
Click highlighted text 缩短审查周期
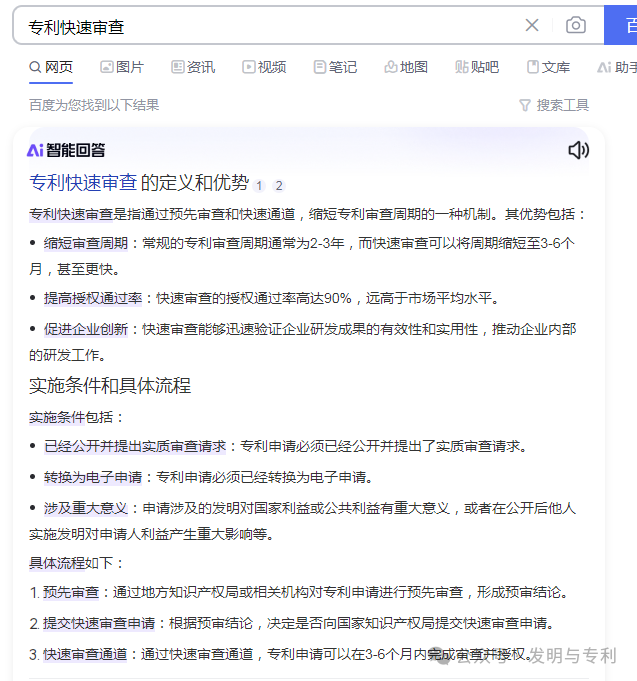click(x=86, y=243)
